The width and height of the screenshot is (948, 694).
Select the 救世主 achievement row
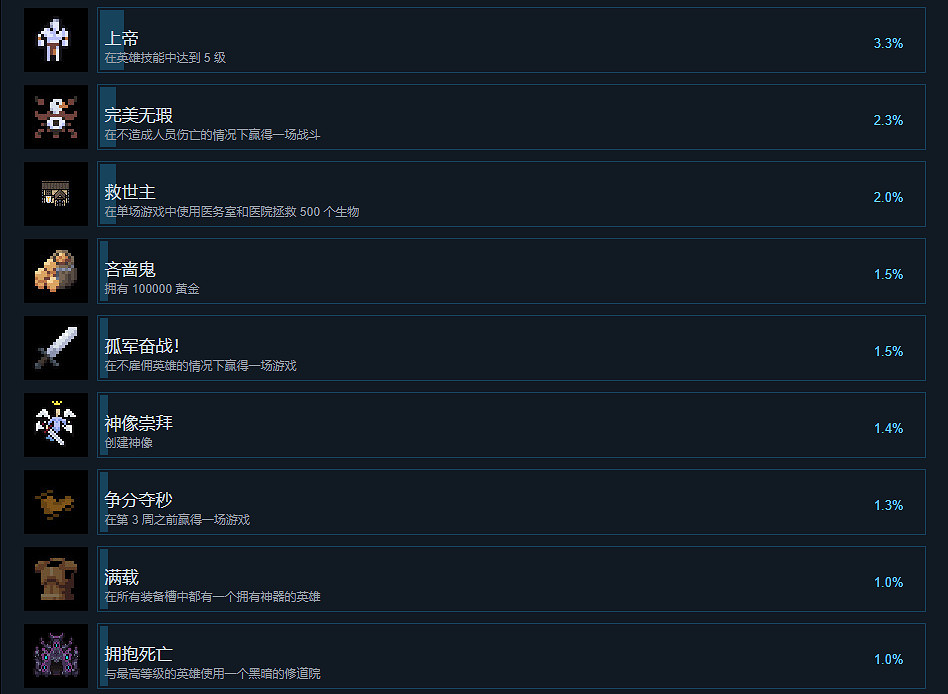tap(511, 194)
